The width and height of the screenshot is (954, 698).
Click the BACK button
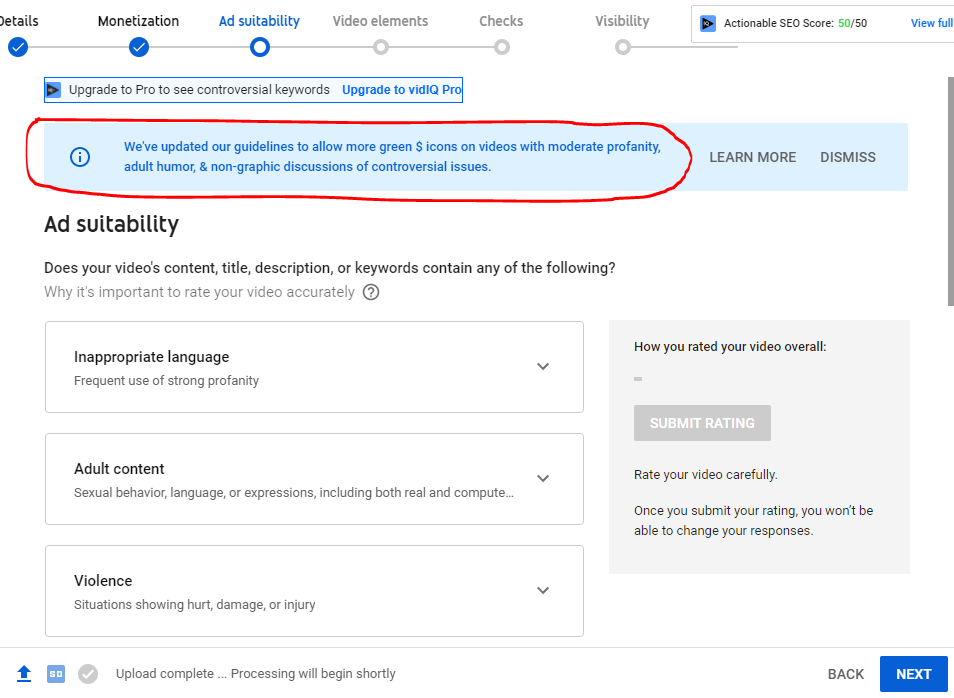[x=846, y=674]
